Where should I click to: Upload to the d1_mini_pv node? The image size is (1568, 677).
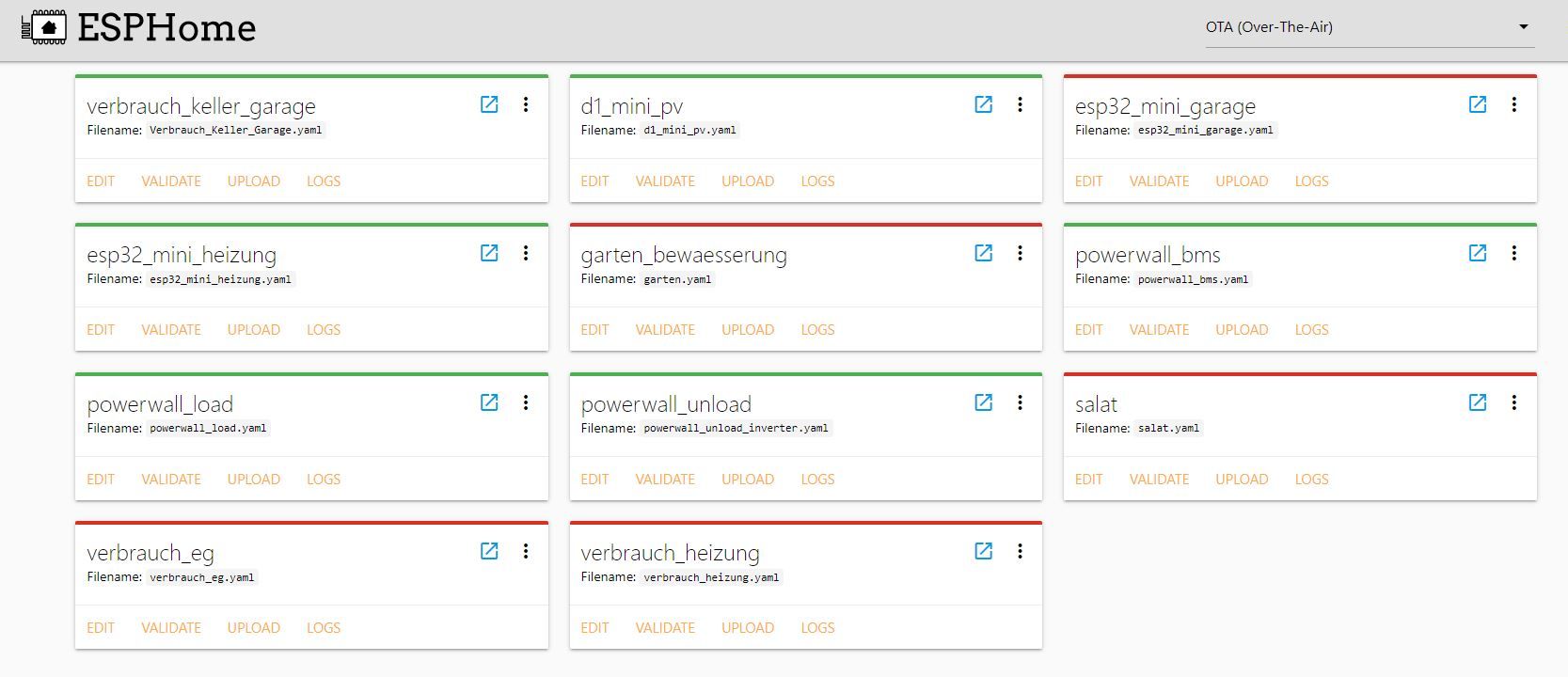pos(748,181)
